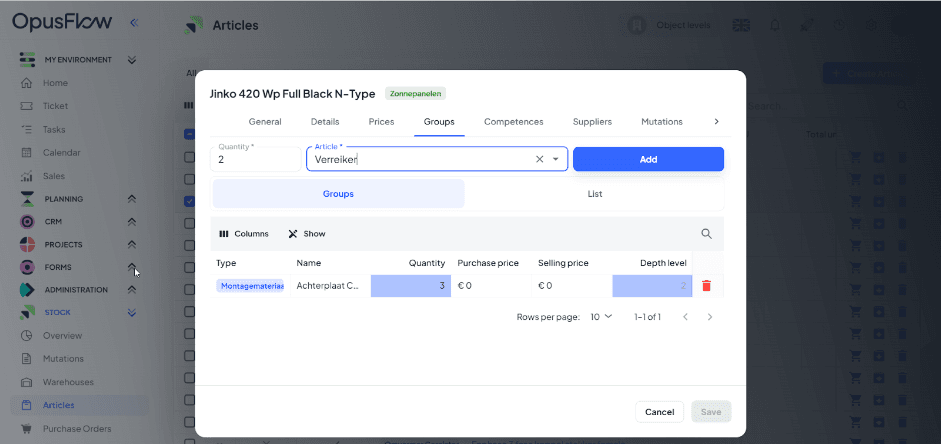
Task: Click the Add button
Action: click(648, 159)
